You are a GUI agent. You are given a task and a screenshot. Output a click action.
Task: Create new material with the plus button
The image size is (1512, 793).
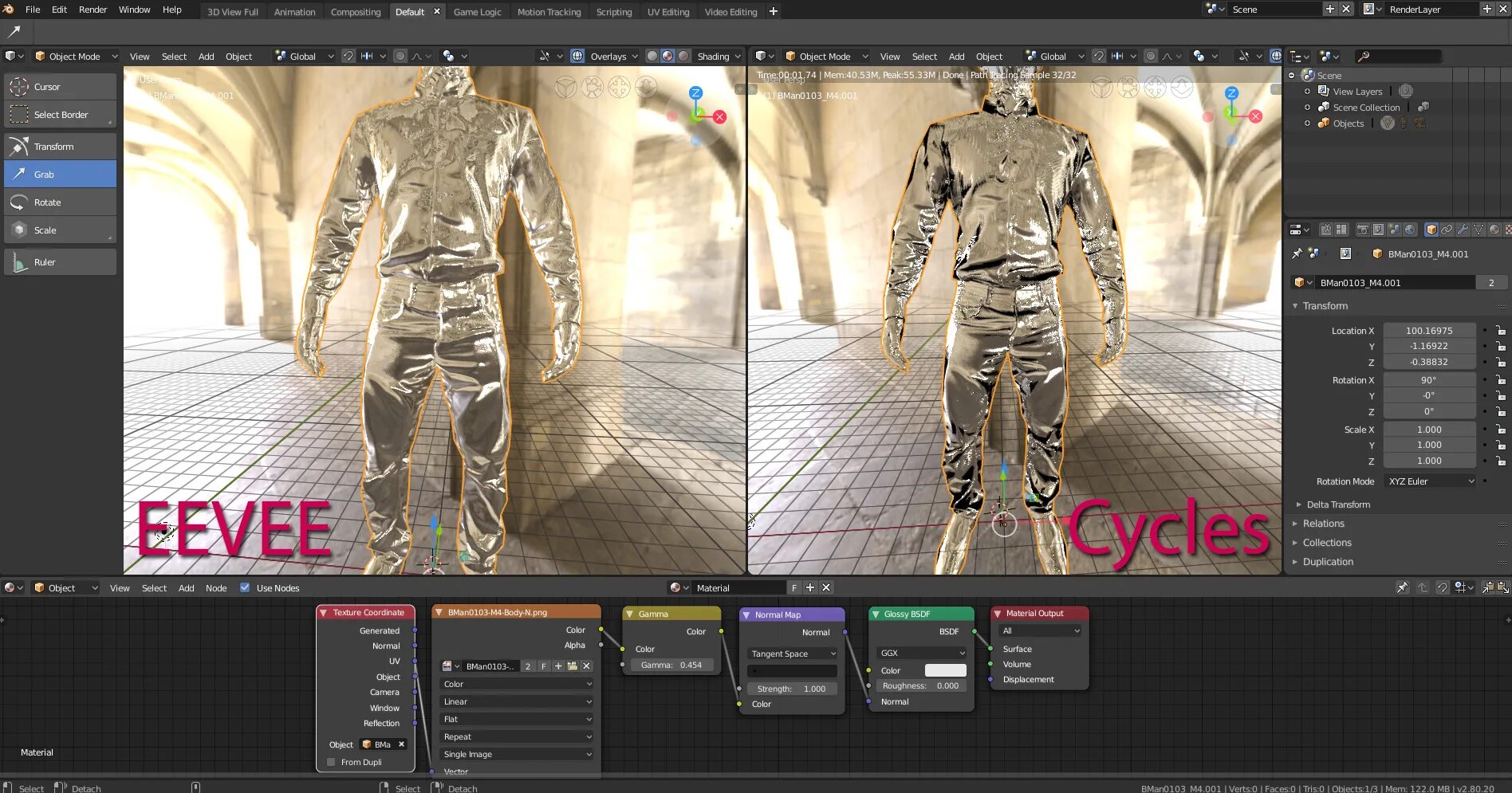(x=810, y=587)
